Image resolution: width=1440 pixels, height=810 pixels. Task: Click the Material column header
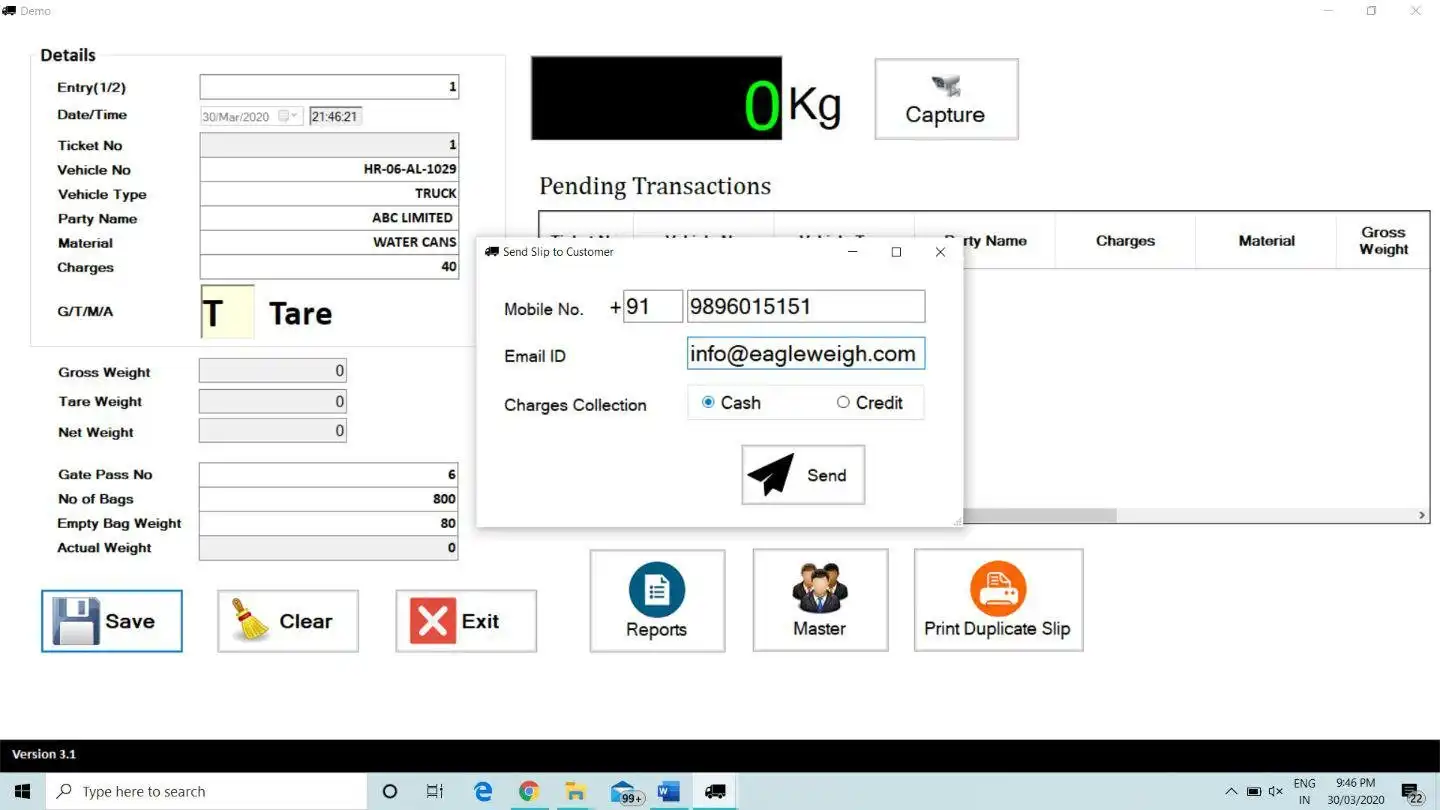[x=1266, y=241]
